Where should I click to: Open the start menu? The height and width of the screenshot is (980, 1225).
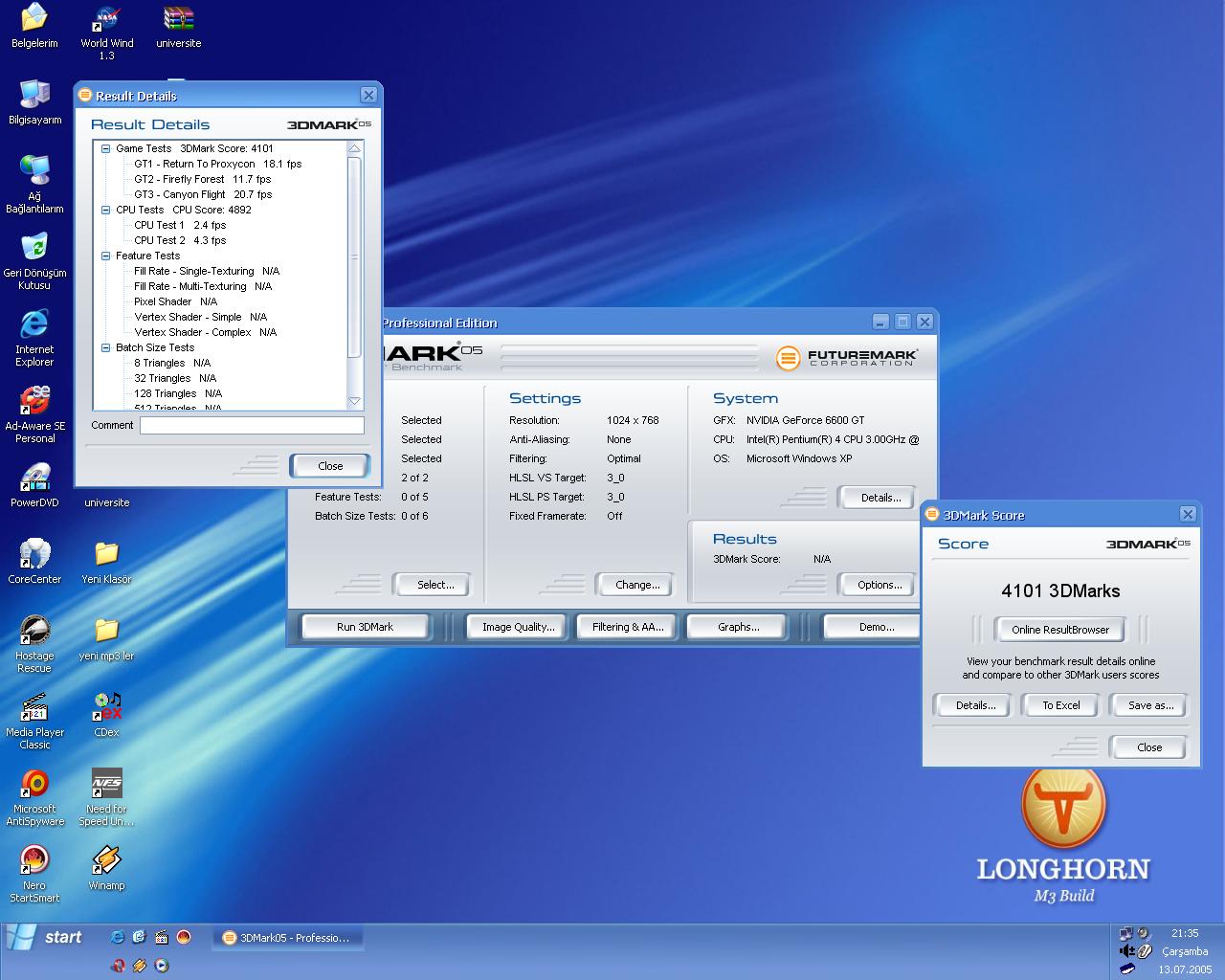click(46, 938)
